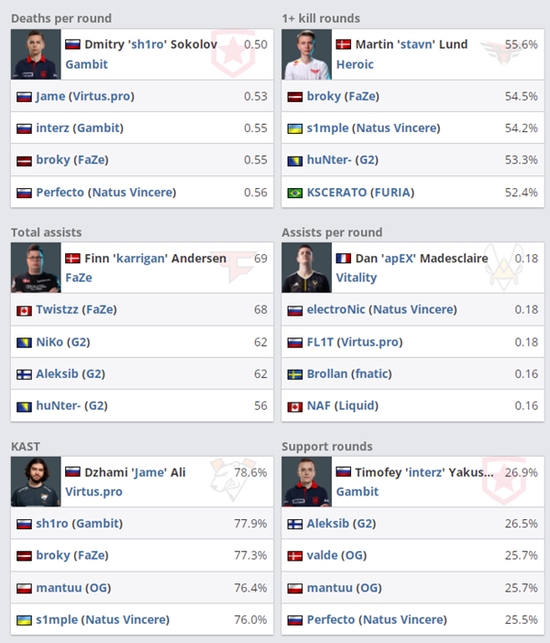This screenshot has width=550, height=643.
Task: Click the Canadian flag beside Twistzz
Action: coord(24,310)
